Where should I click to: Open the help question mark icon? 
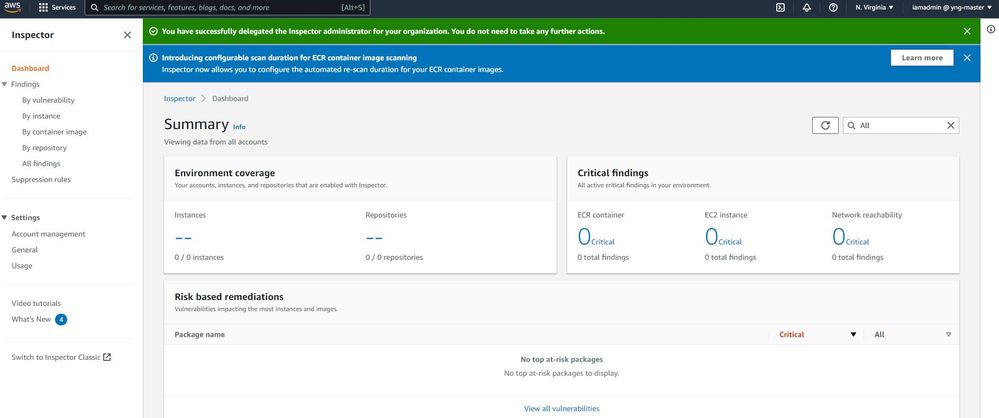pos(833,8)
